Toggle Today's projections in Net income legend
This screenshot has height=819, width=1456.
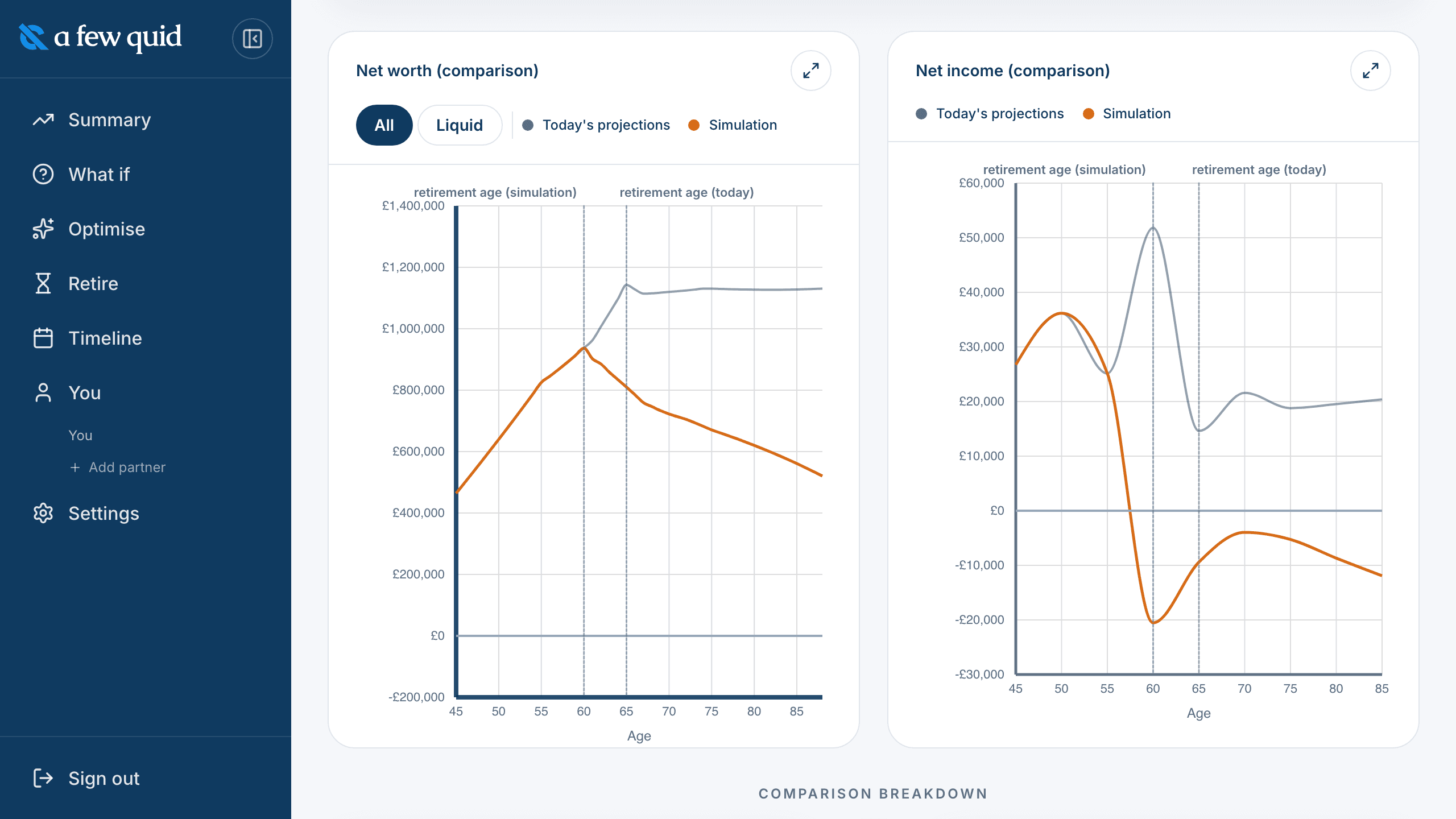pyautogui.click(x=990, y=114)
